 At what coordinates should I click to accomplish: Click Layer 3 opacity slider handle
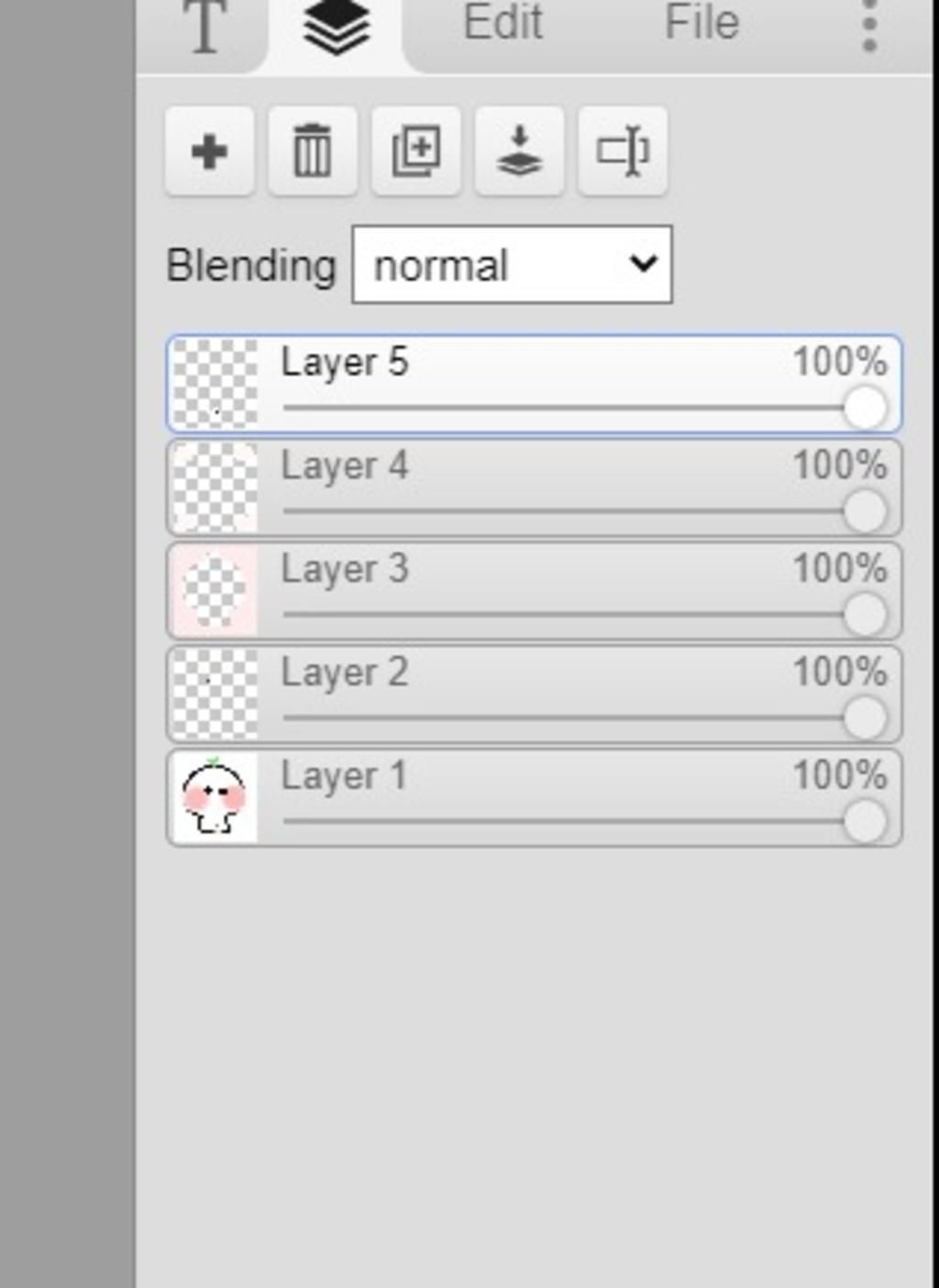pos(865,614)
